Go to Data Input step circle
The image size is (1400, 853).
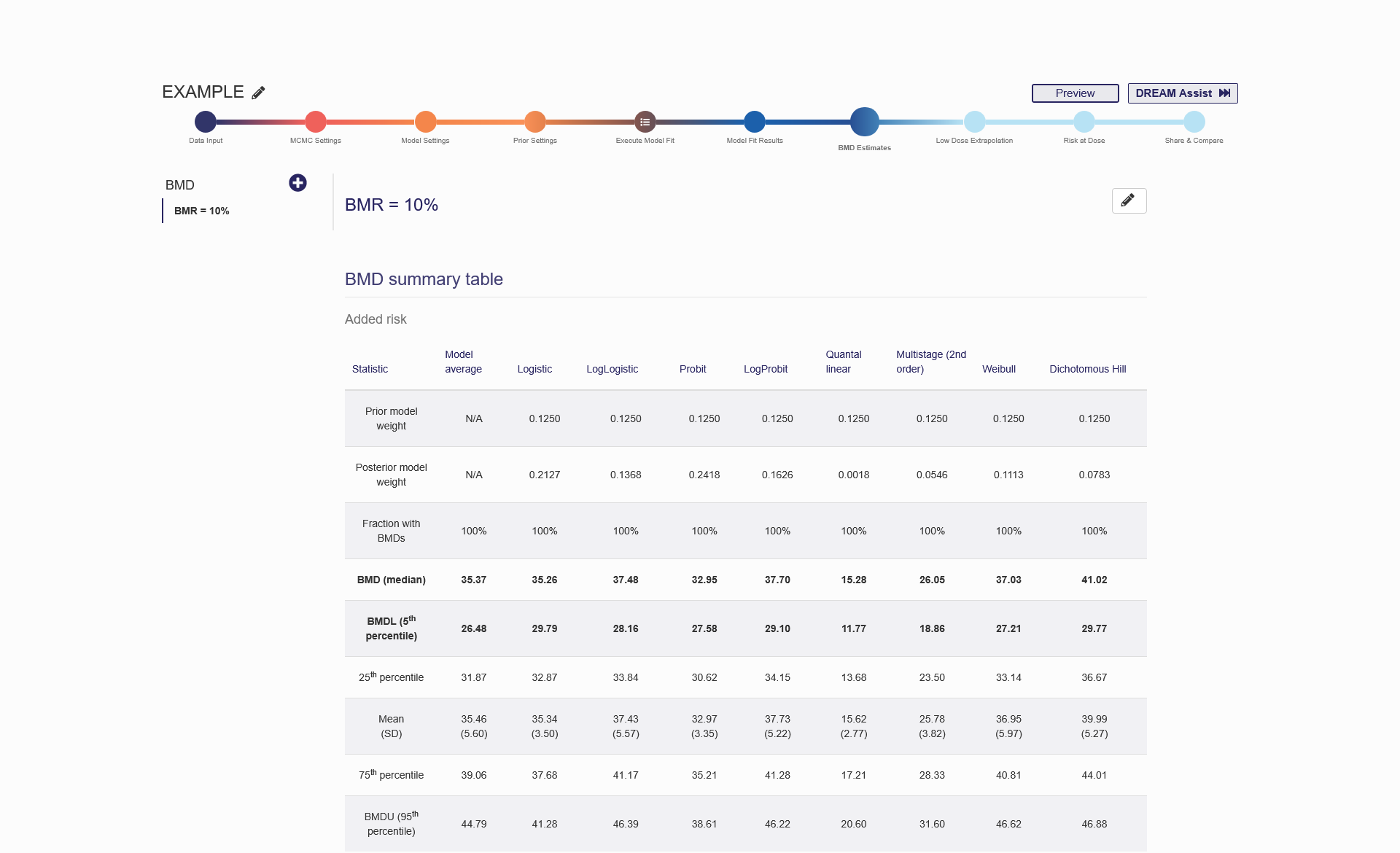(206, 122)
